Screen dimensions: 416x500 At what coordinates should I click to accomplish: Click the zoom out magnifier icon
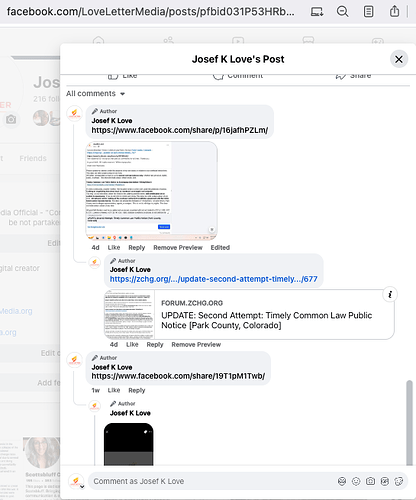(x=342, y=12)
